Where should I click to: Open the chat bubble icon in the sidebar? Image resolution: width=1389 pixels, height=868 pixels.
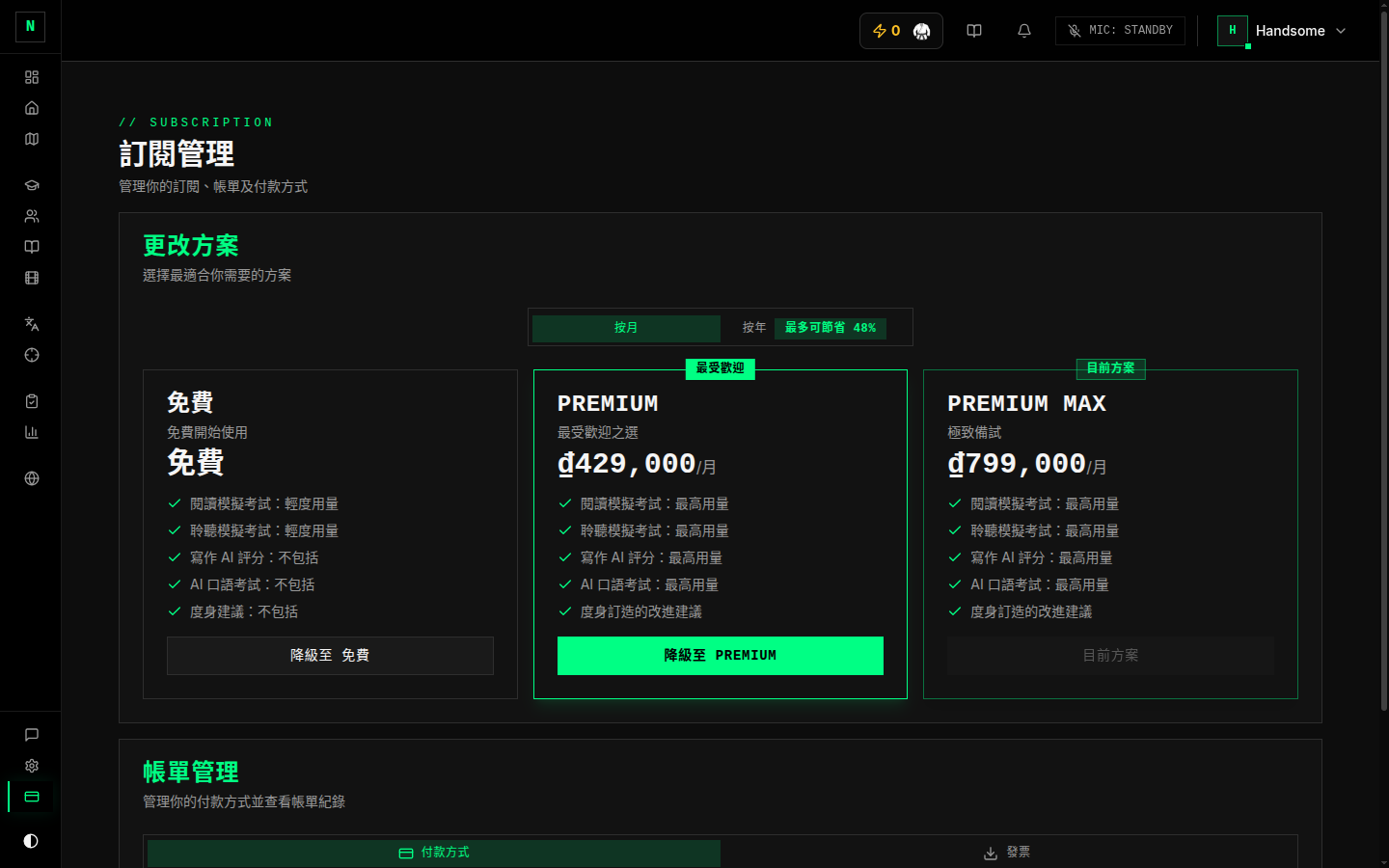pos(32,735)
